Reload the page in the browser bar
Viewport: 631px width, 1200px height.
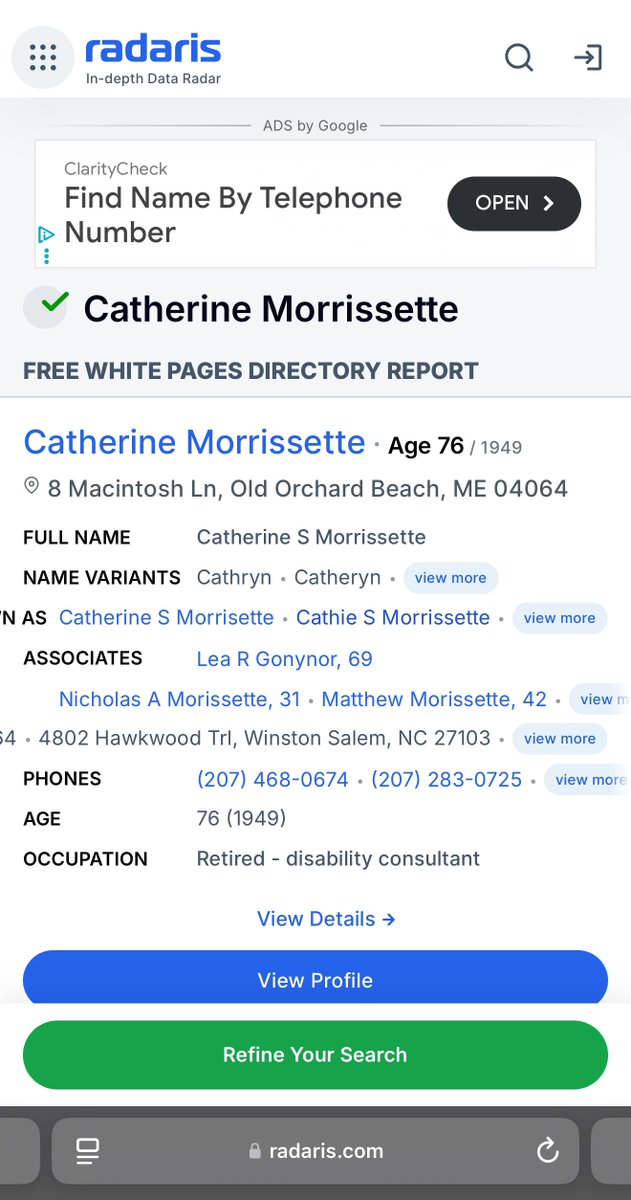point(547,1151)
